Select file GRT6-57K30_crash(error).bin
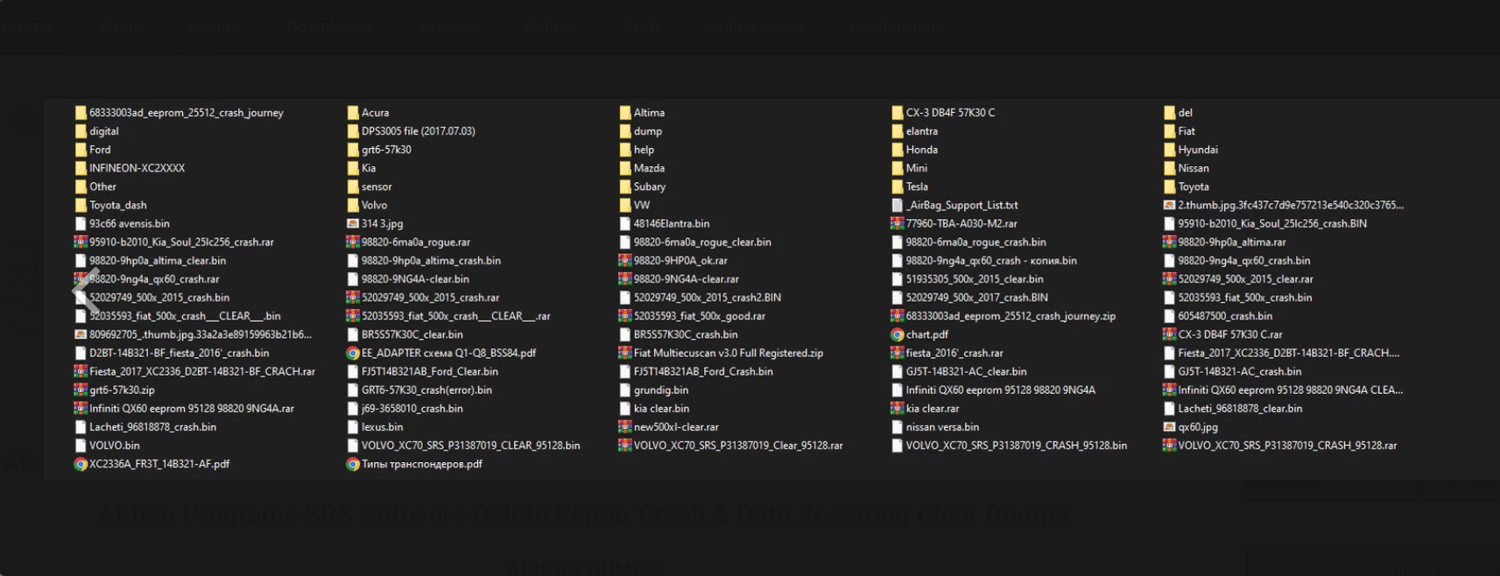This screenshot has width=1500, height=576. tap(427, 390)
